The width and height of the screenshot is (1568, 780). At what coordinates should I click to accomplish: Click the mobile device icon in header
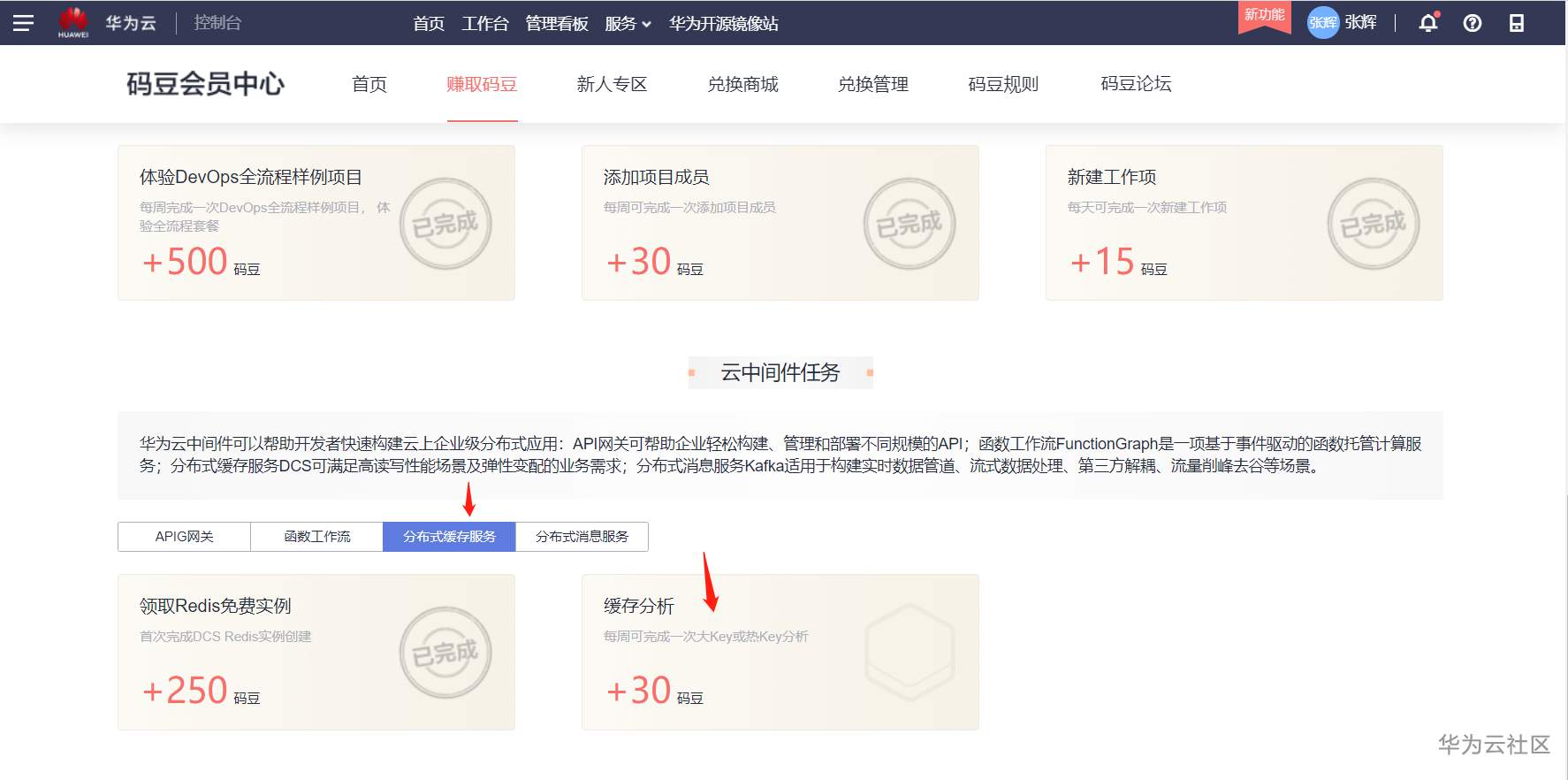pos(1517,23)
